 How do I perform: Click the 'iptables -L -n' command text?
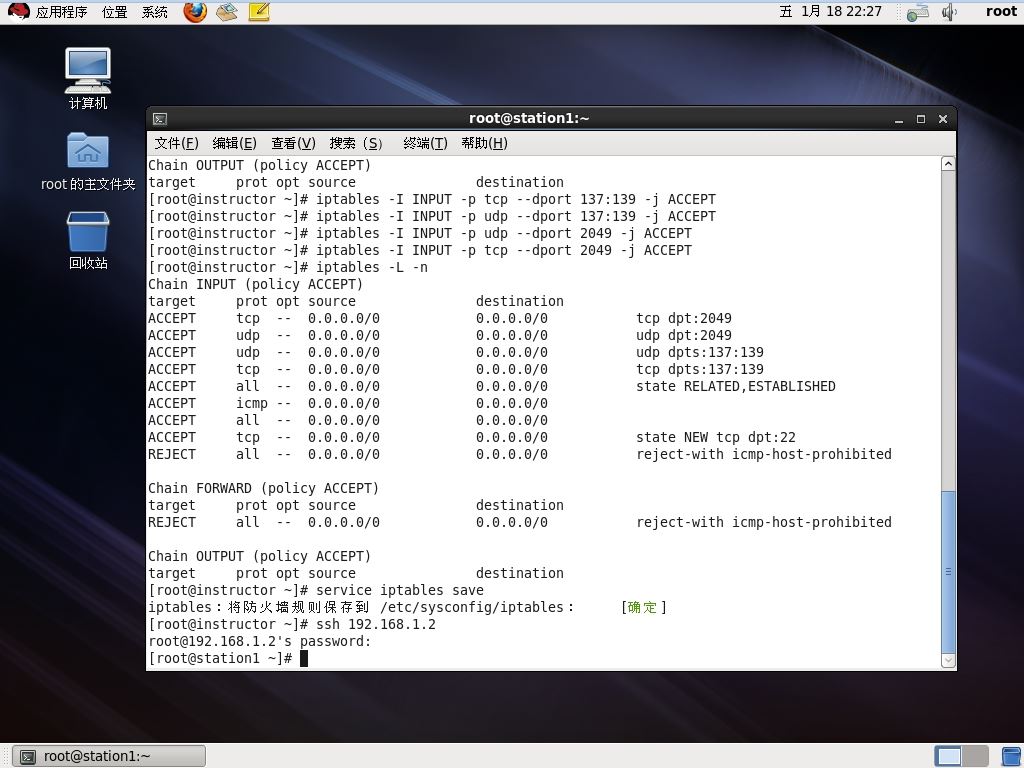pos(372,268)
